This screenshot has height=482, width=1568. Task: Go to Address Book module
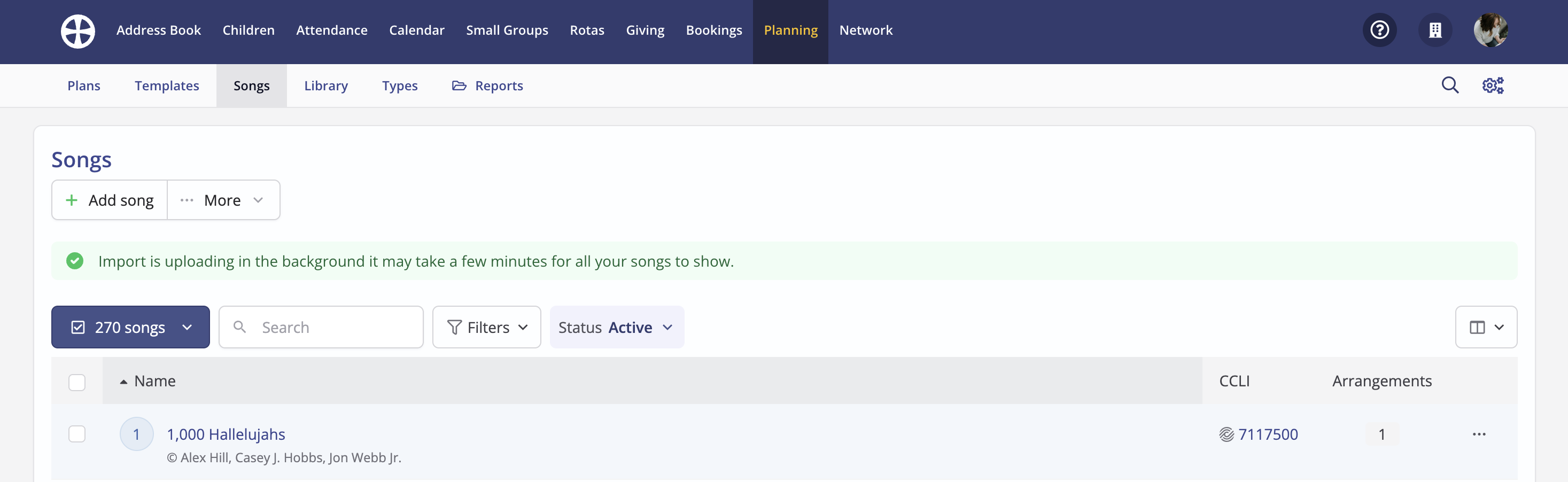[x=158, y=30]
